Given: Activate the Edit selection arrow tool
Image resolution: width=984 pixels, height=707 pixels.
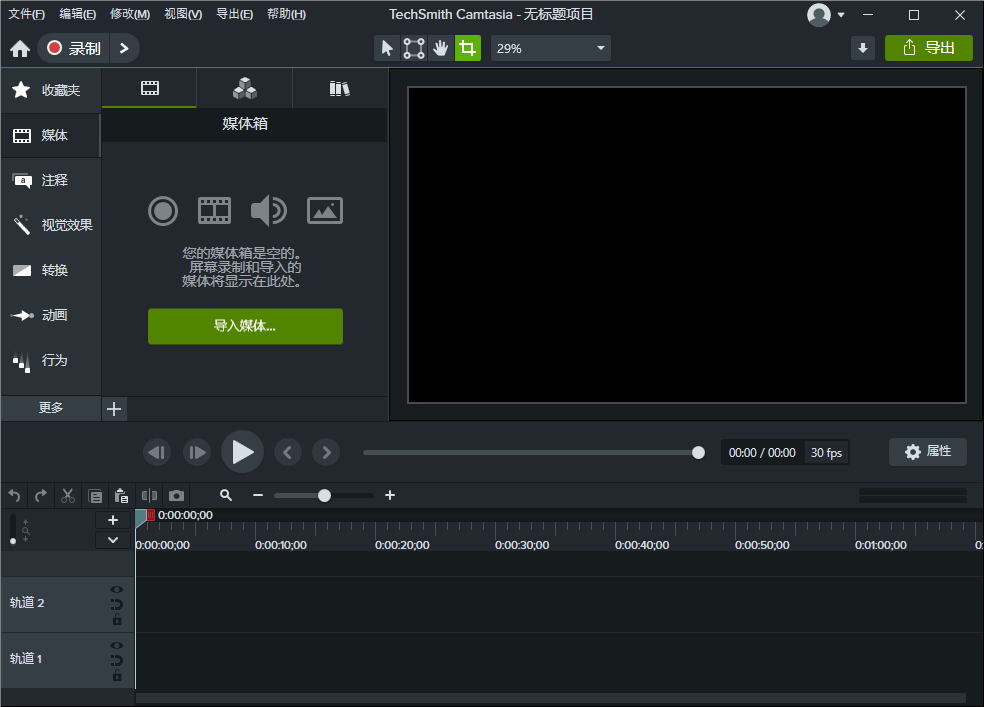Looking at the screenshot, I should coord(387,47).
